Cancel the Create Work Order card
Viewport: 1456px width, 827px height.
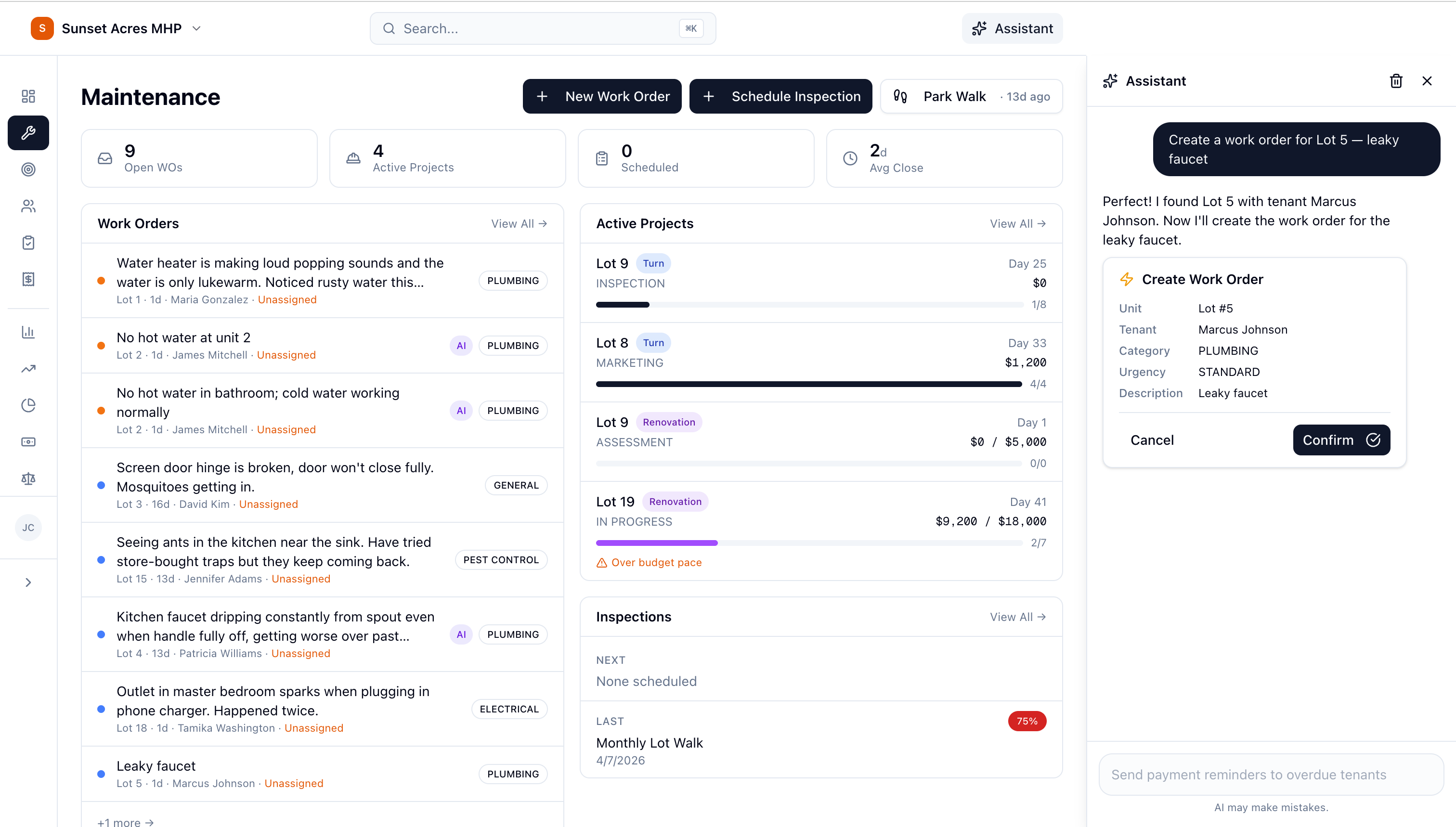(1152, 440)
